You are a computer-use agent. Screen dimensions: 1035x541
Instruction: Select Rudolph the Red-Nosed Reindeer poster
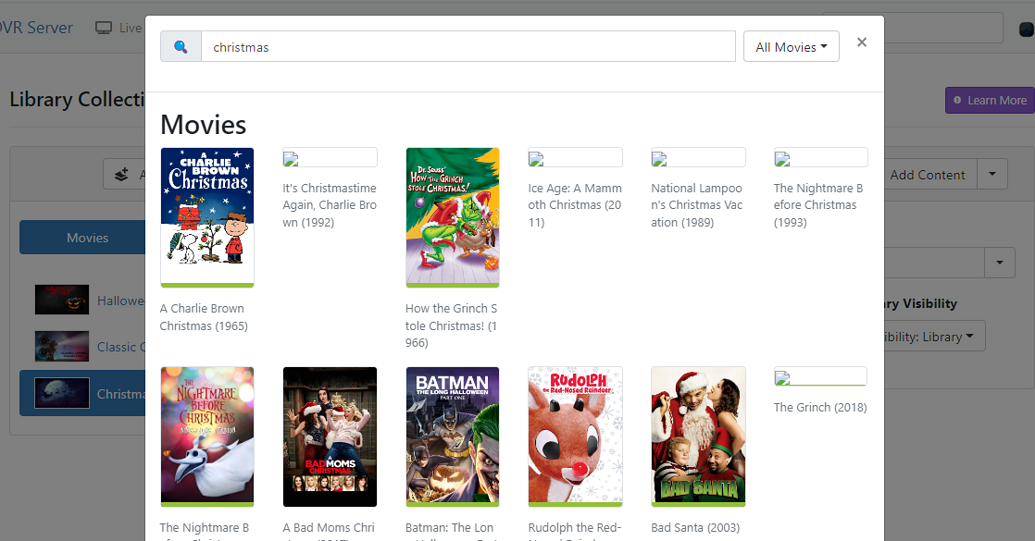(575, 437)
